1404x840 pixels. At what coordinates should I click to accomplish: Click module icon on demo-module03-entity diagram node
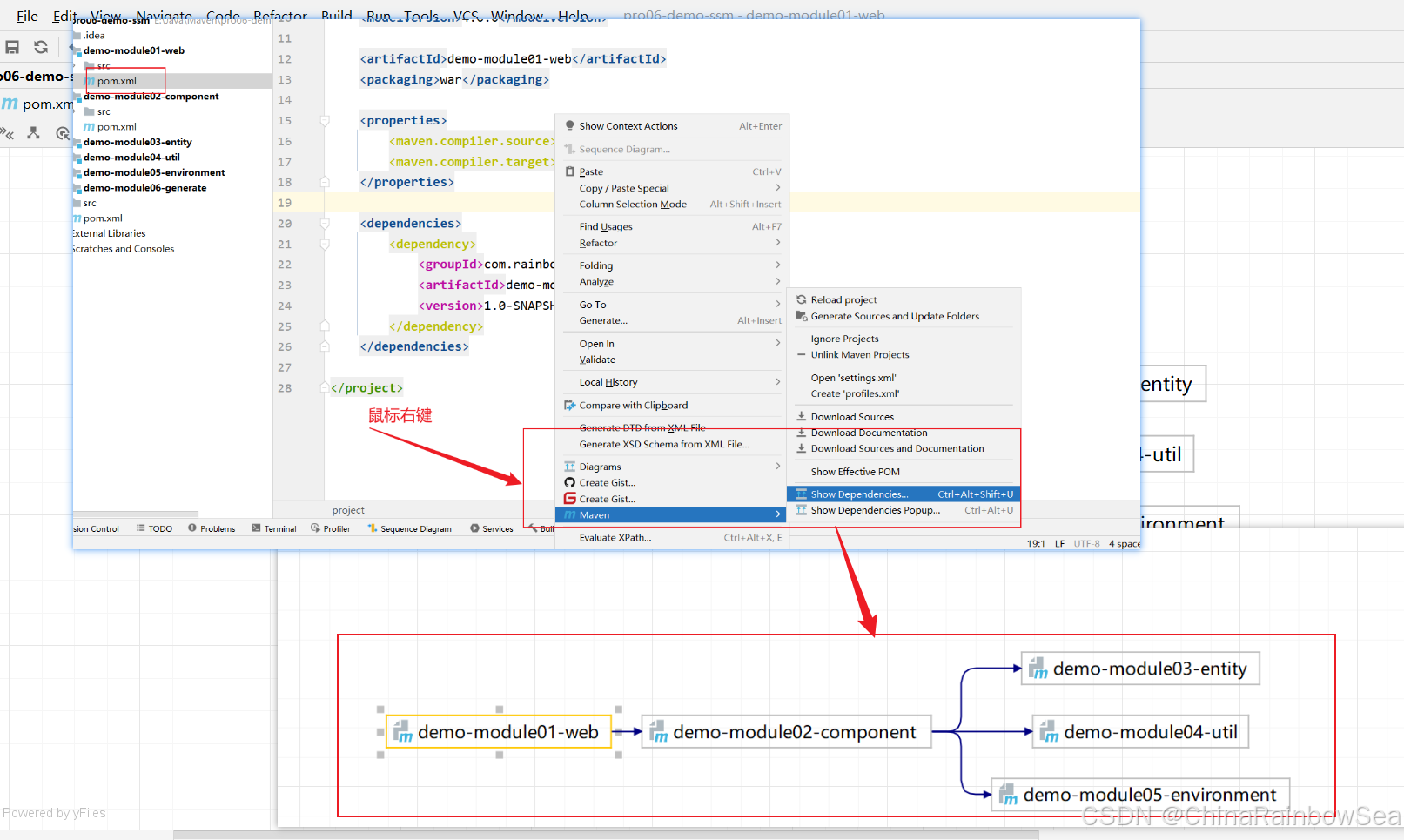tap(1038, 669)
